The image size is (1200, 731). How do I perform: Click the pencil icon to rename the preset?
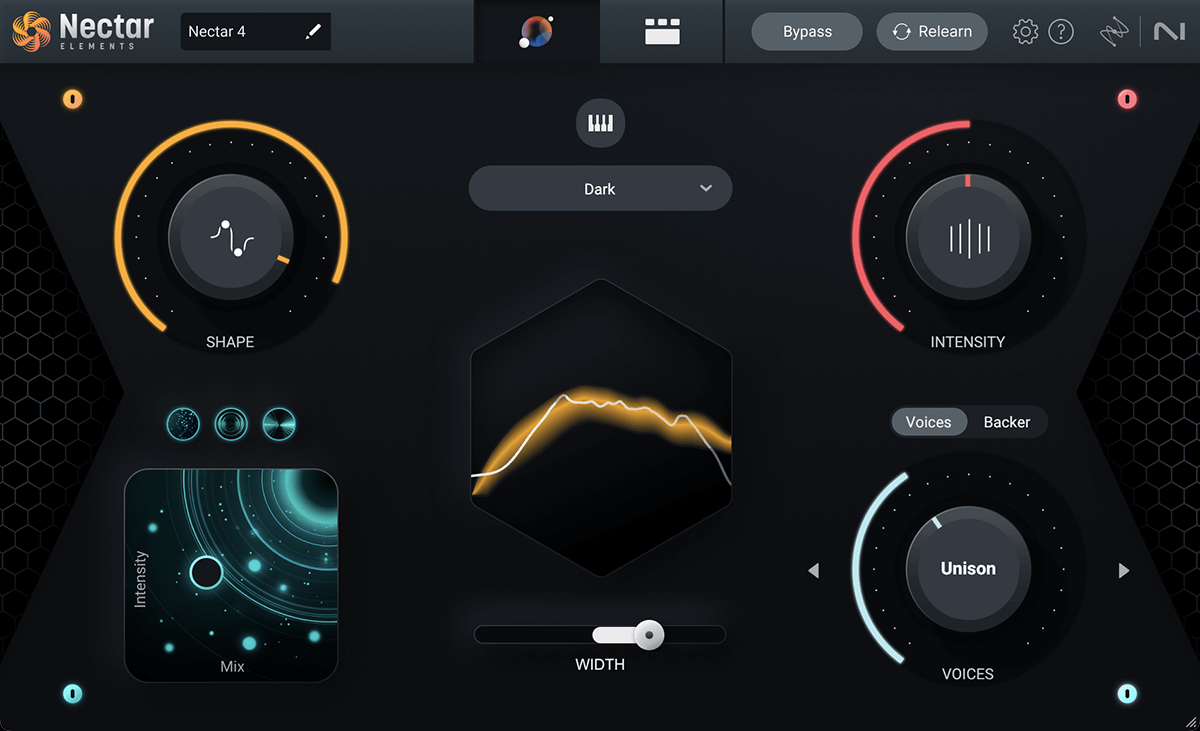[x=313, y=31]
